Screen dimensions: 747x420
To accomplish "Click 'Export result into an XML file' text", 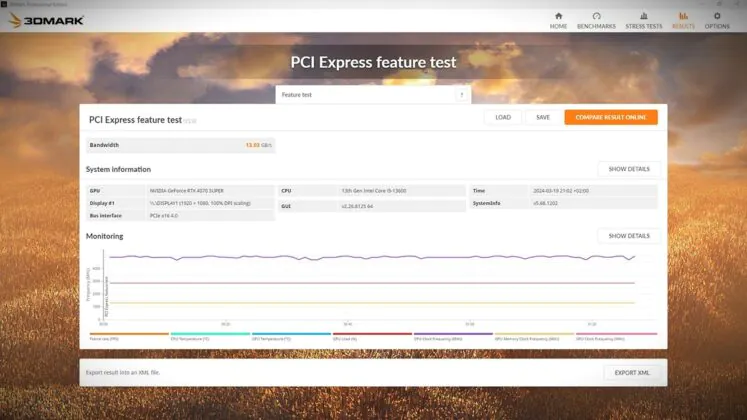I will point(123,372).
